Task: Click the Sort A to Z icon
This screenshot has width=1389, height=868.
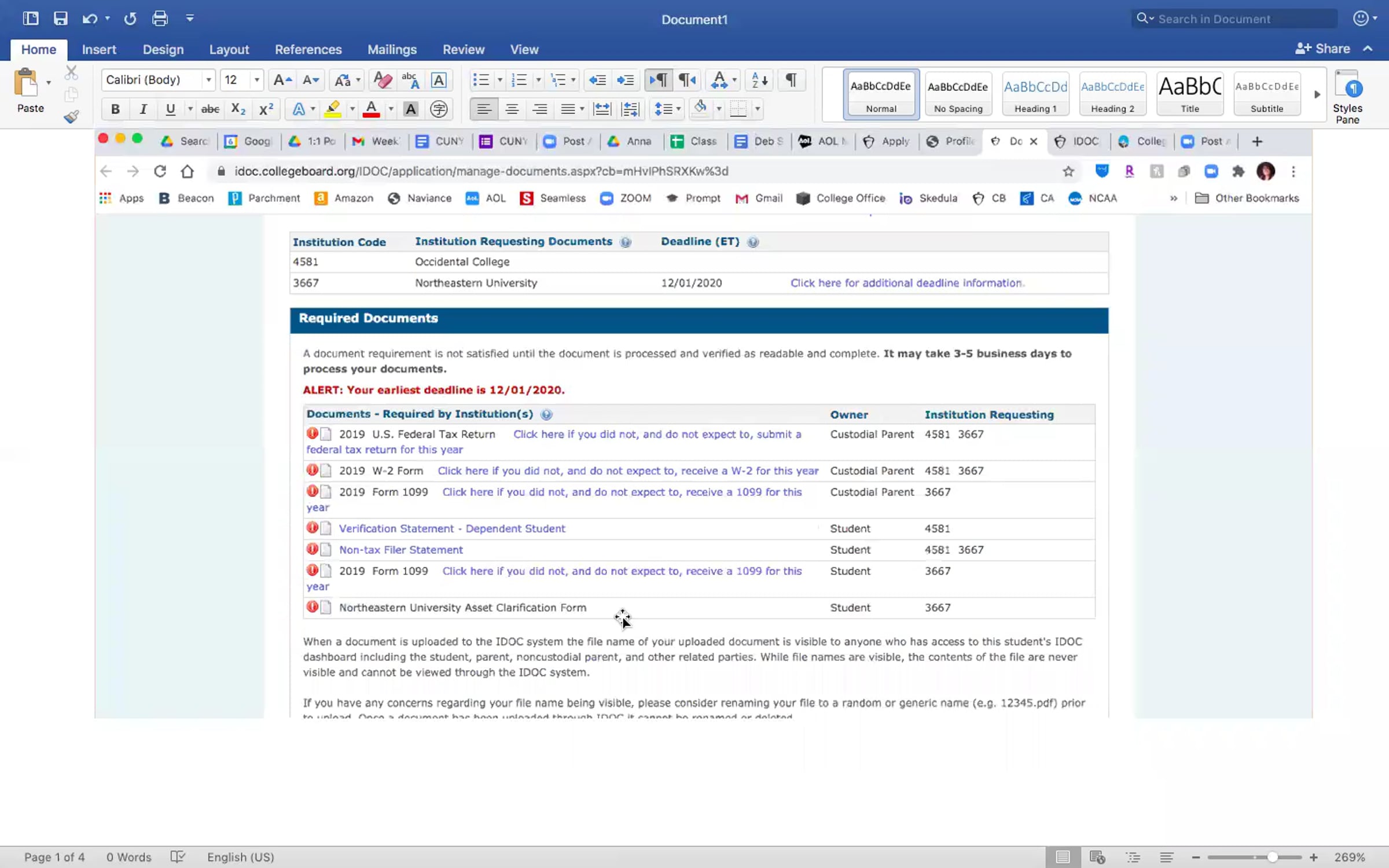Action: point(759,80)
